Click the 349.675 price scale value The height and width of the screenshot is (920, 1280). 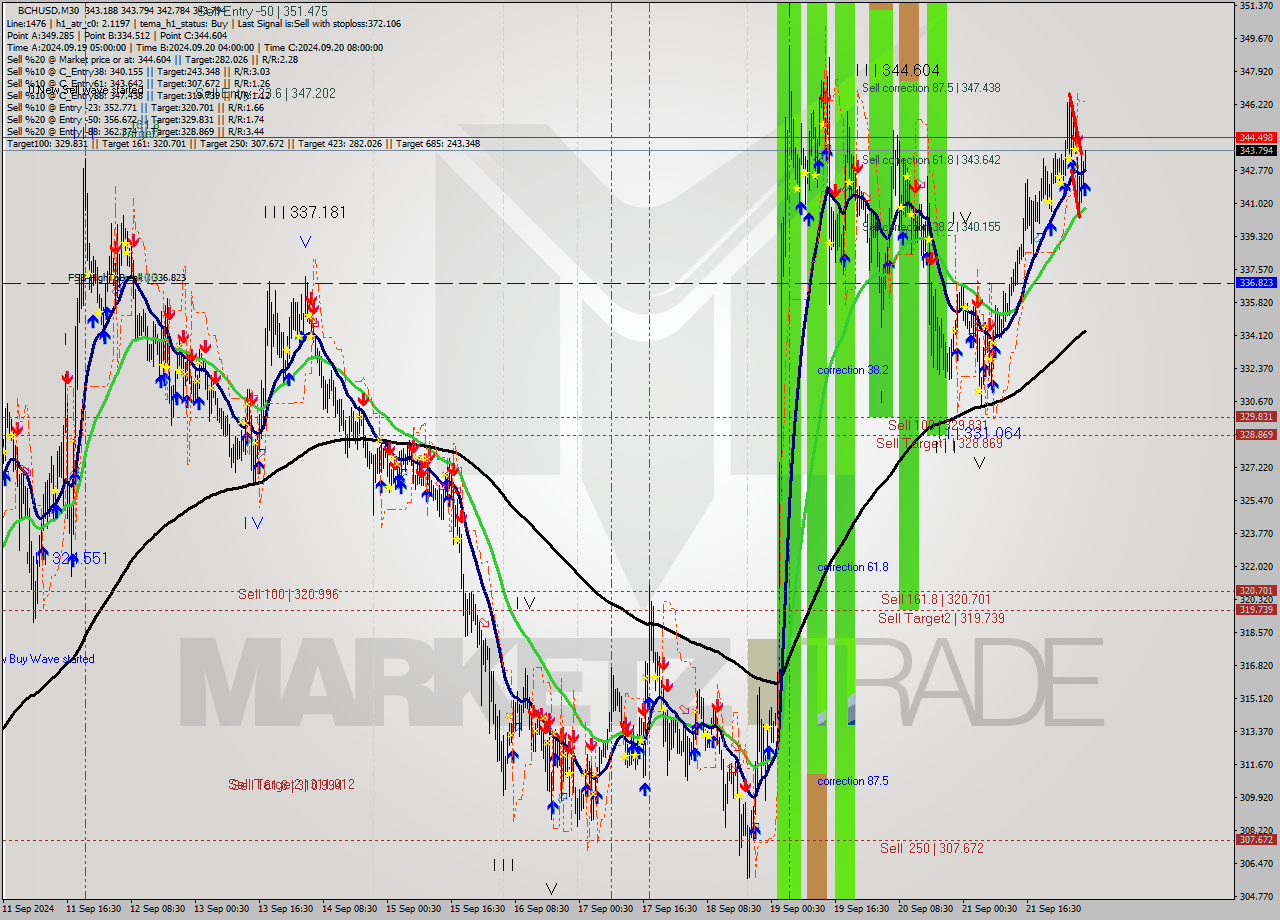(x=1256, y=39)
